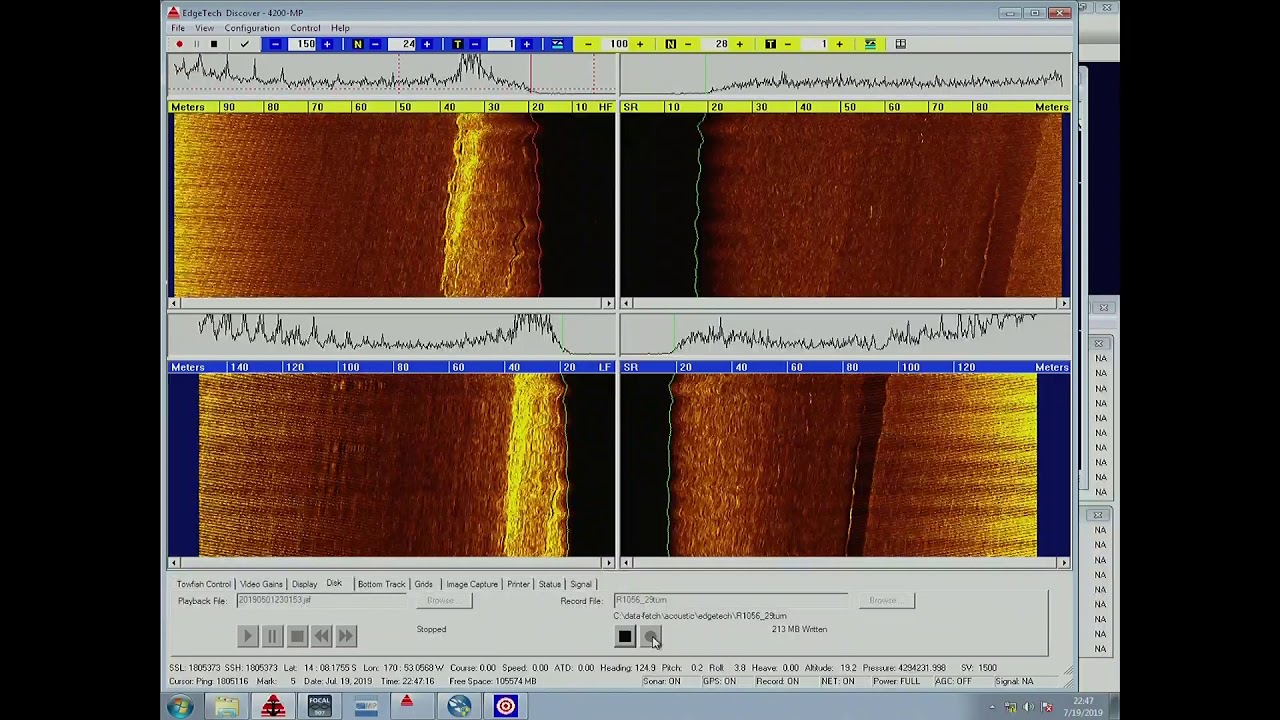Image resolution: width=1280 pixels, height=720 pixels.
Task: Switch to the Display tab
Action: tap(304, 584)
